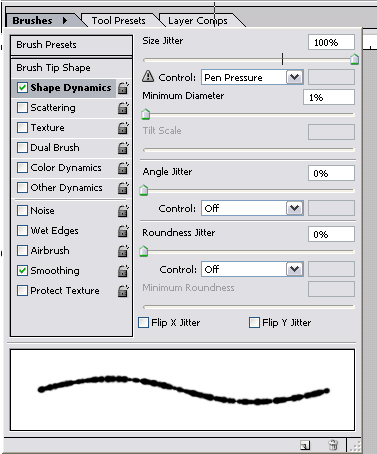Open the Size Jitter Control dropdown (Pen Pressure)
377x454 pixels.
[x=252, y=77]
